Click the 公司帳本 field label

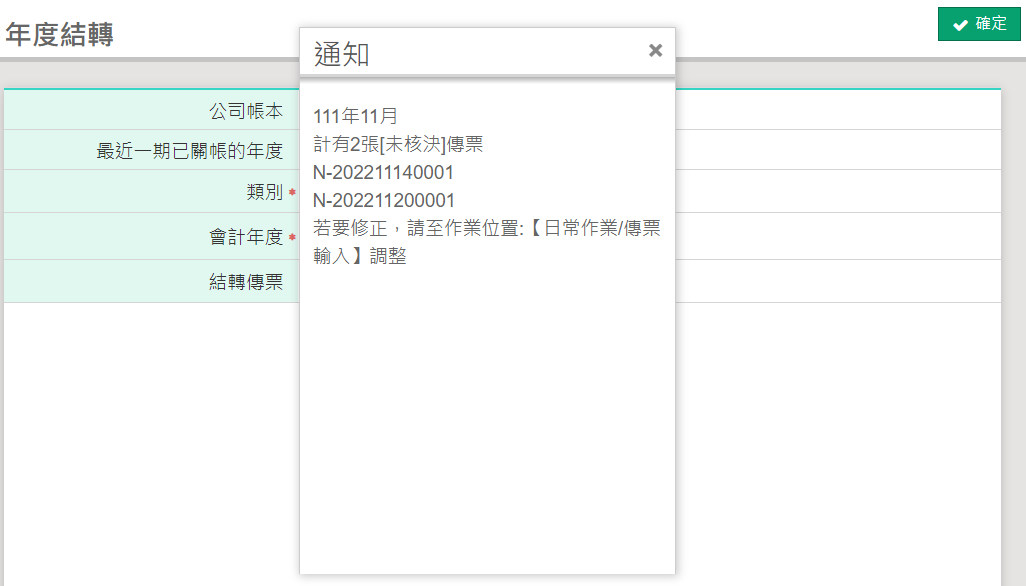246,110
